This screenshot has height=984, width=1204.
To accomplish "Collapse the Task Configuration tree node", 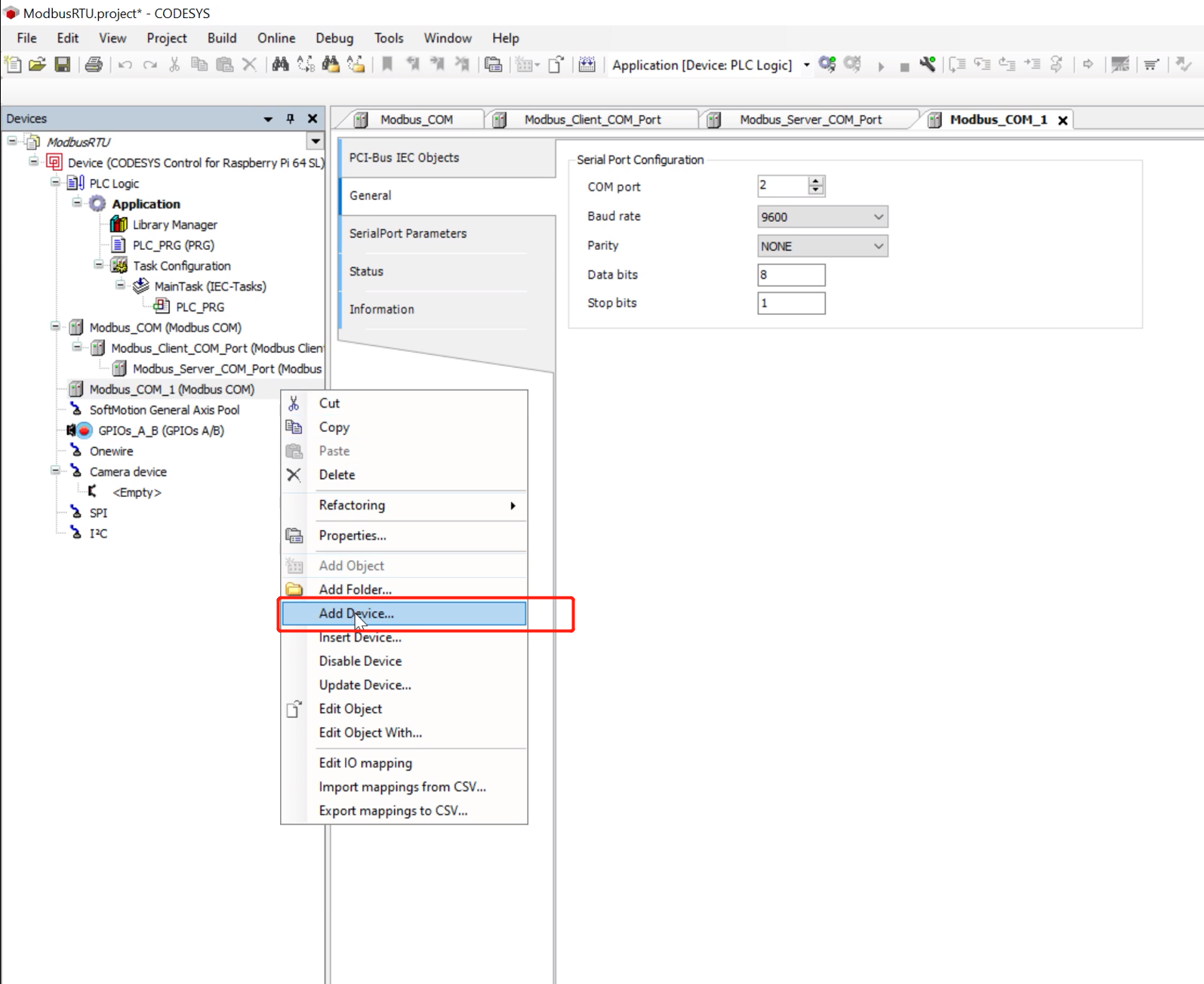I will 99,265.
